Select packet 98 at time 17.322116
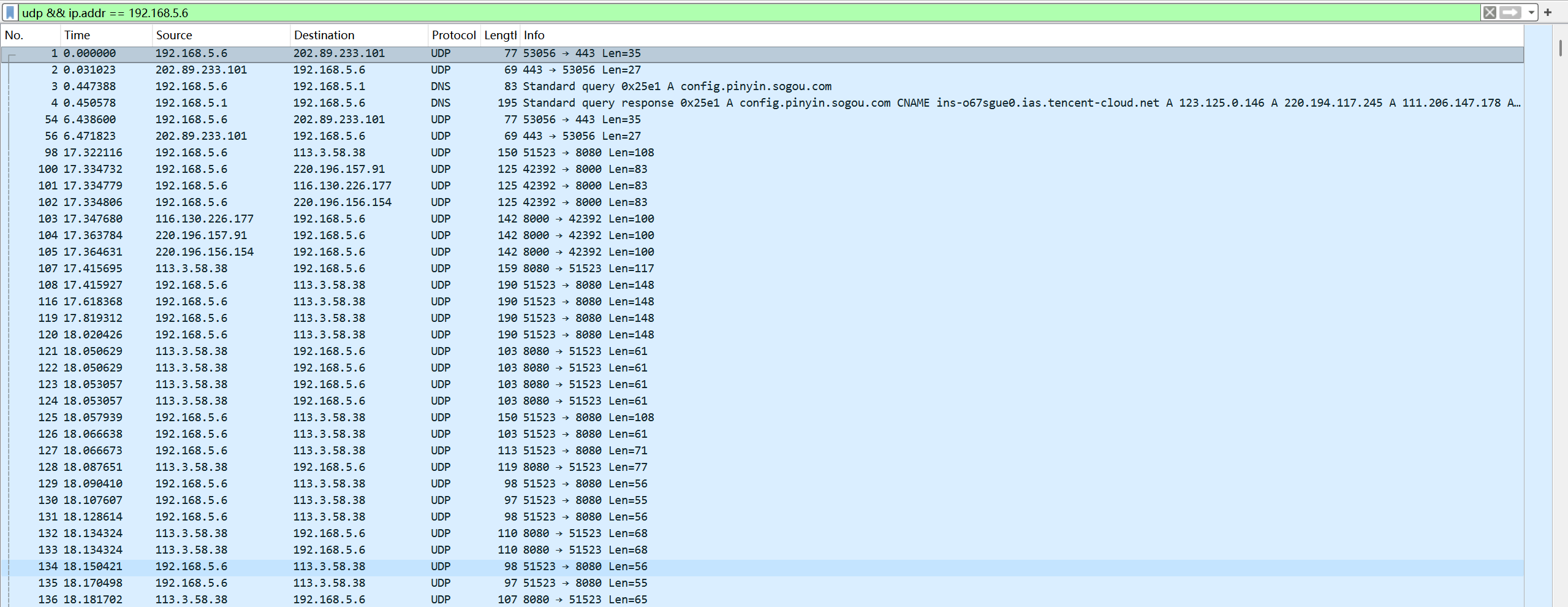Screen dimensions: 1568x607 point(762,153)
